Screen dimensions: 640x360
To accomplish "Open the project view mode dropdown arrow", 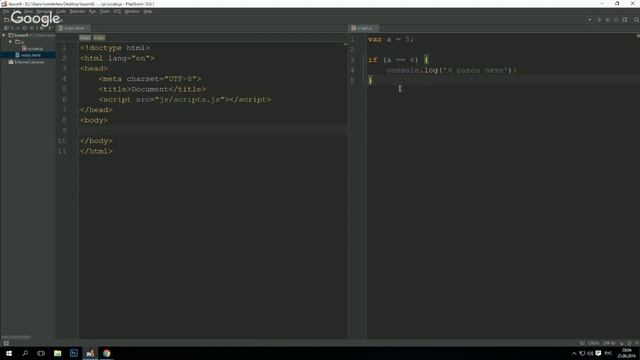I will click(x=18, y=28).
